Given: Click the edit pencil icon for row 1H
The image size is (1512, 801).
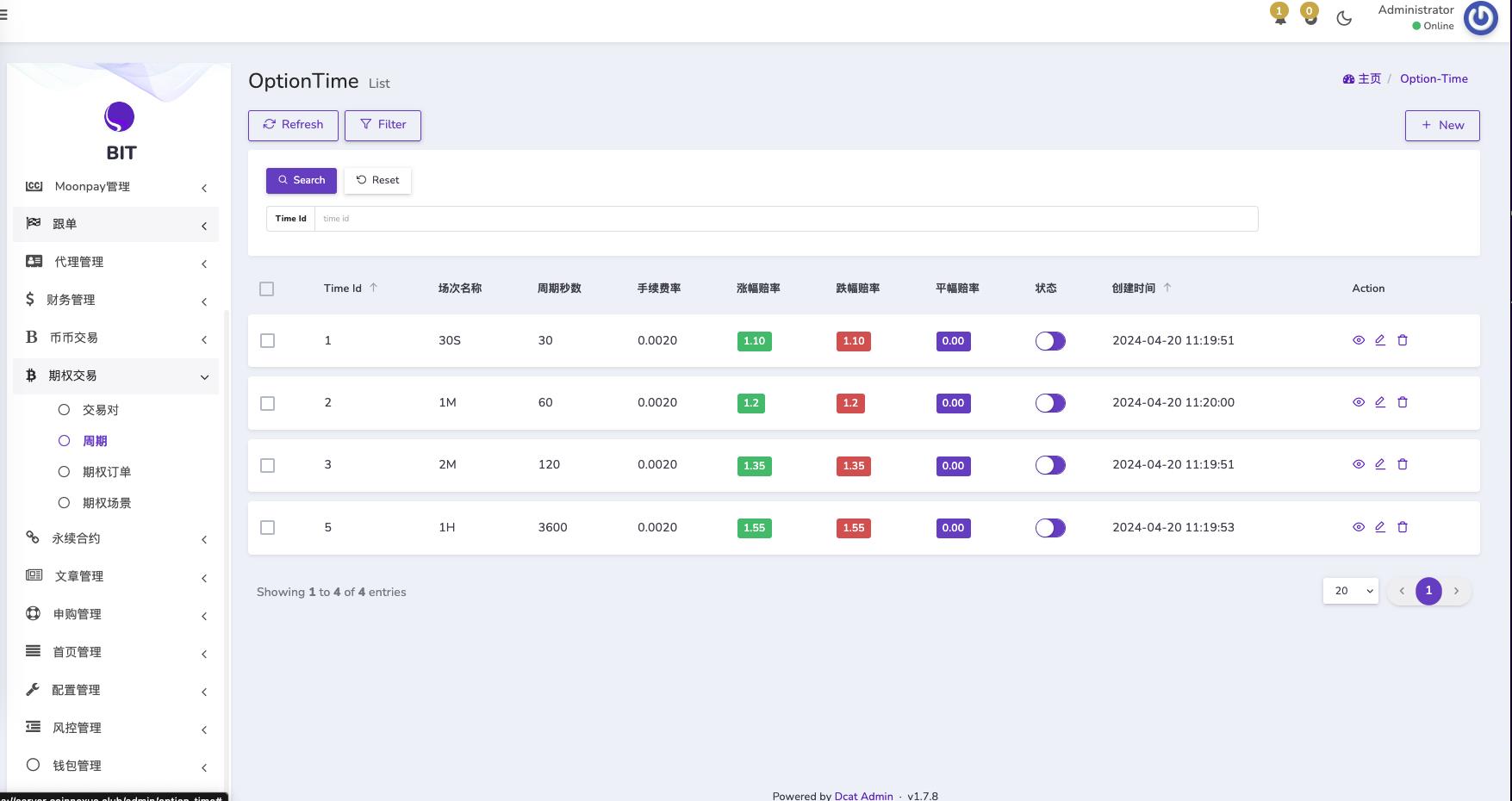Looking at the screenshot, I should [x=1380, y=527].
